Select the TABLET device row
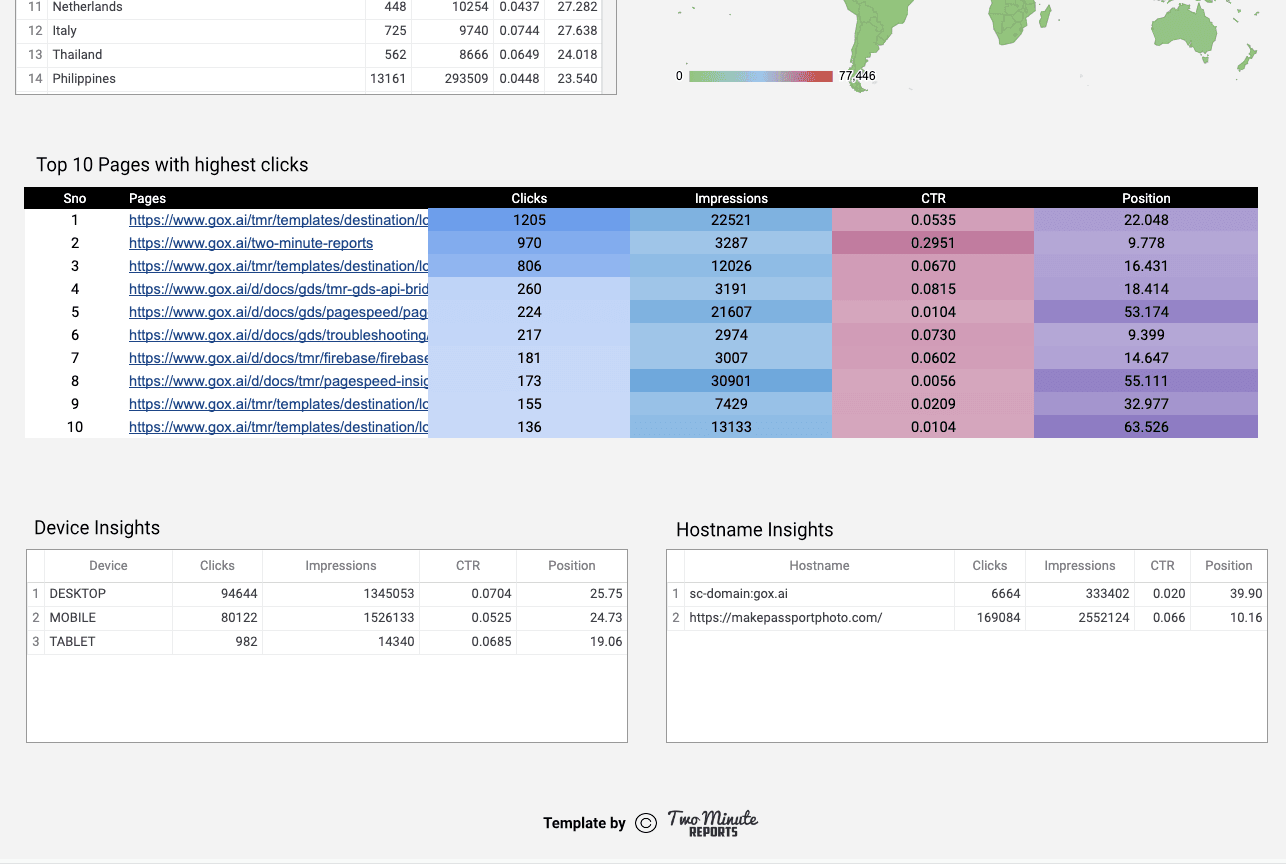The width and height of the screenshot is (1286, 866). [327, 642]
